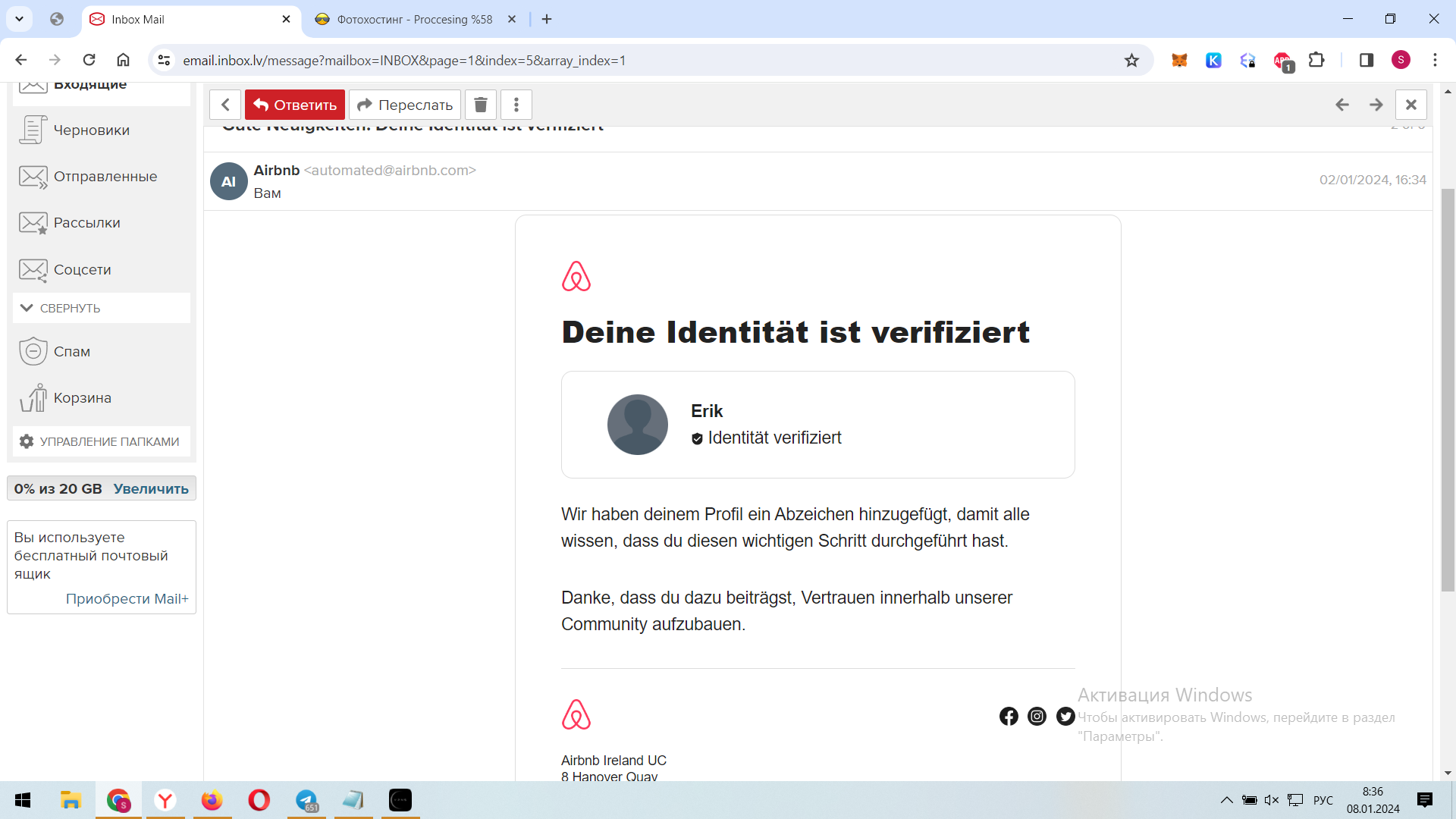Open previous message with left arrow

click(x=1341, y=105)
